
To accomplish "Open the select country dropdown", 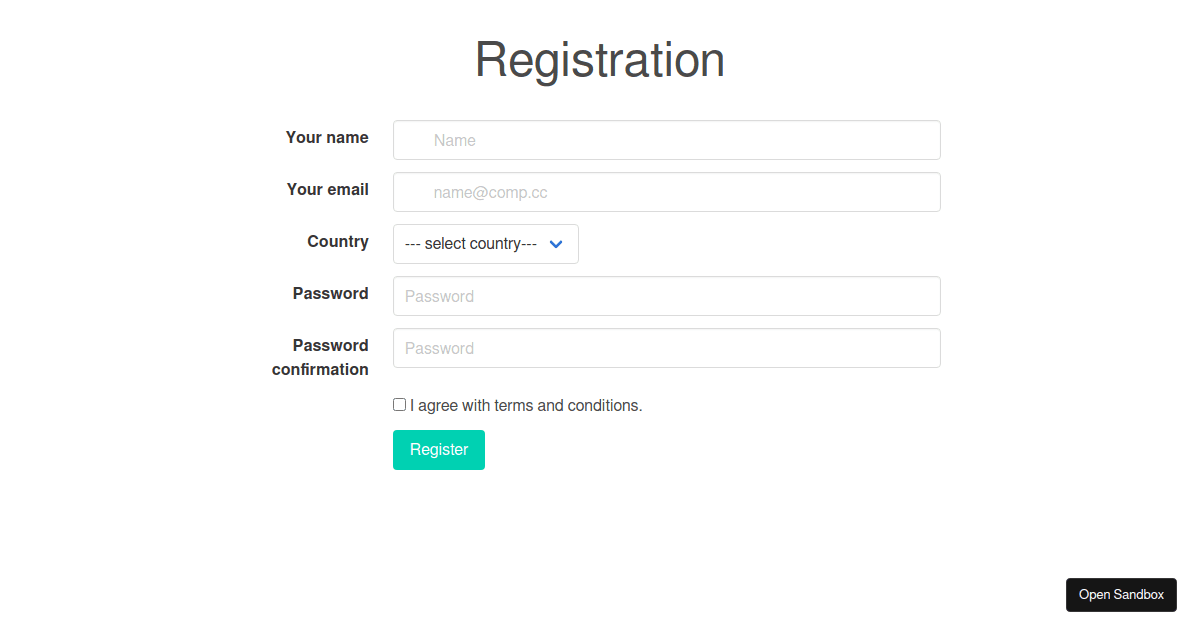I will 485,244.
